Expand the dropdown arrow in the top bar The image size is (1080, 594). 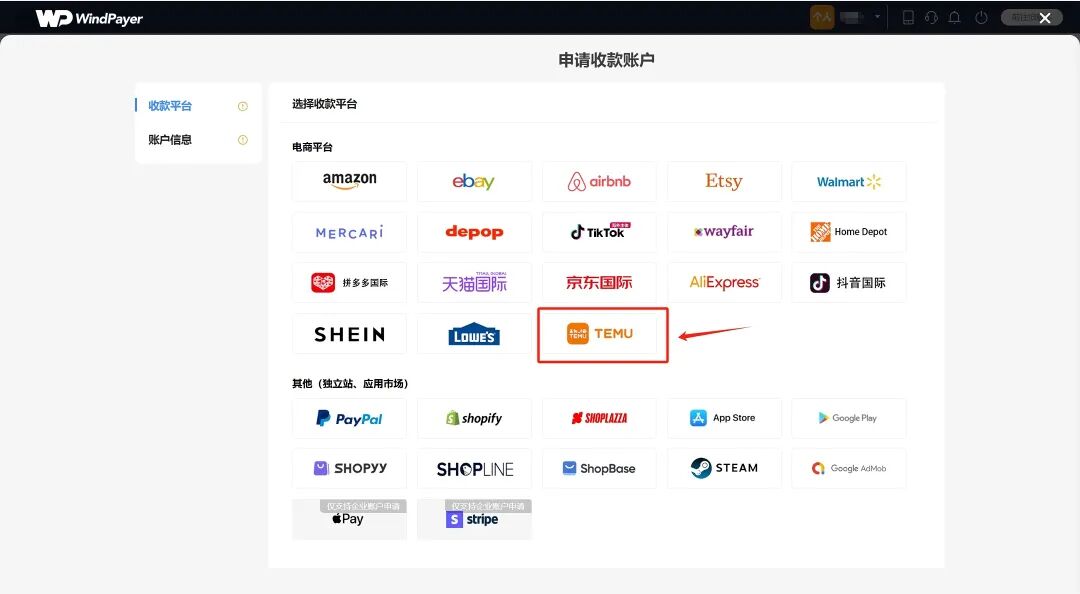point(877,17)
